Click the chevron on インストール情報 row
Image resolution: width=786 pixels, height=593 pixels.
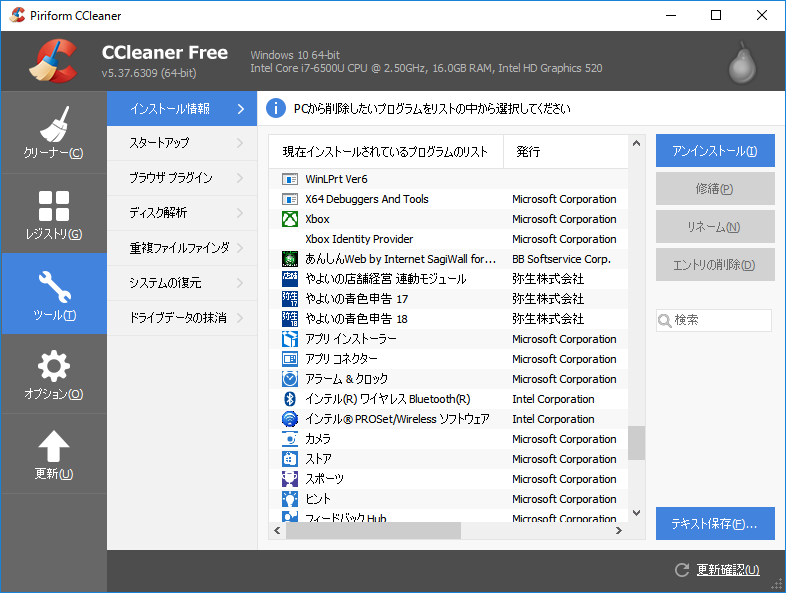click(241, 109)
